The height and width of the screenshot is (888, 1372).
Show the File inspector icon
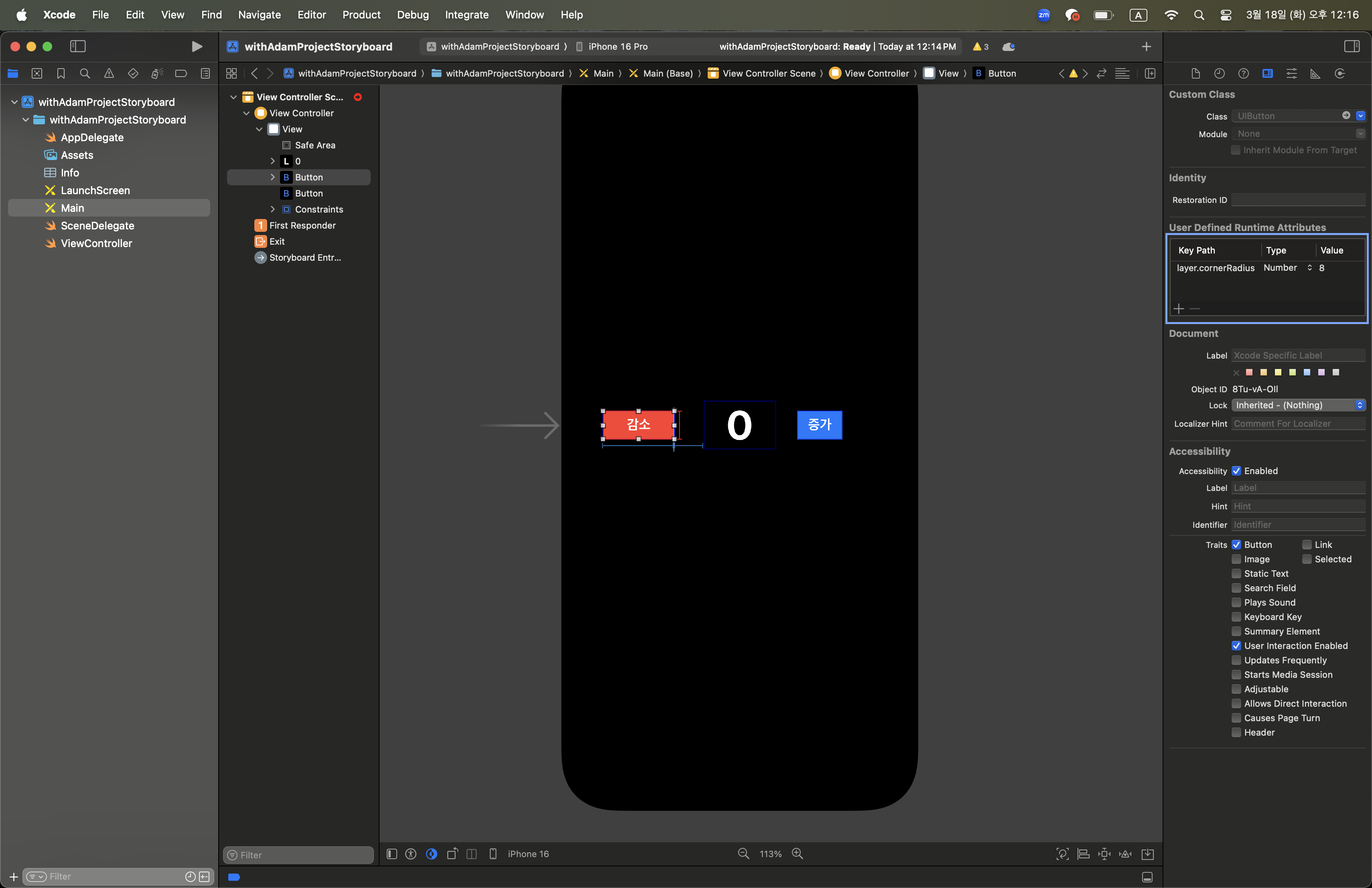point(1195,73)
